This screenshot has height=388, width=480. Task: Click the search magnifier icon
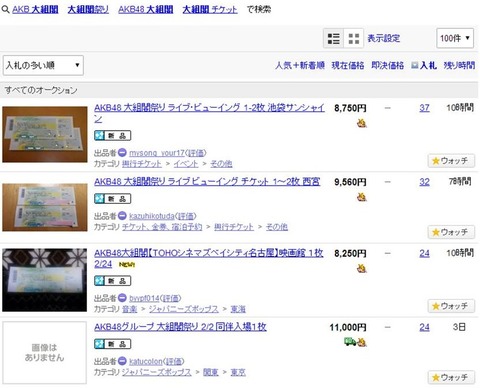click(x=5, y=9)
